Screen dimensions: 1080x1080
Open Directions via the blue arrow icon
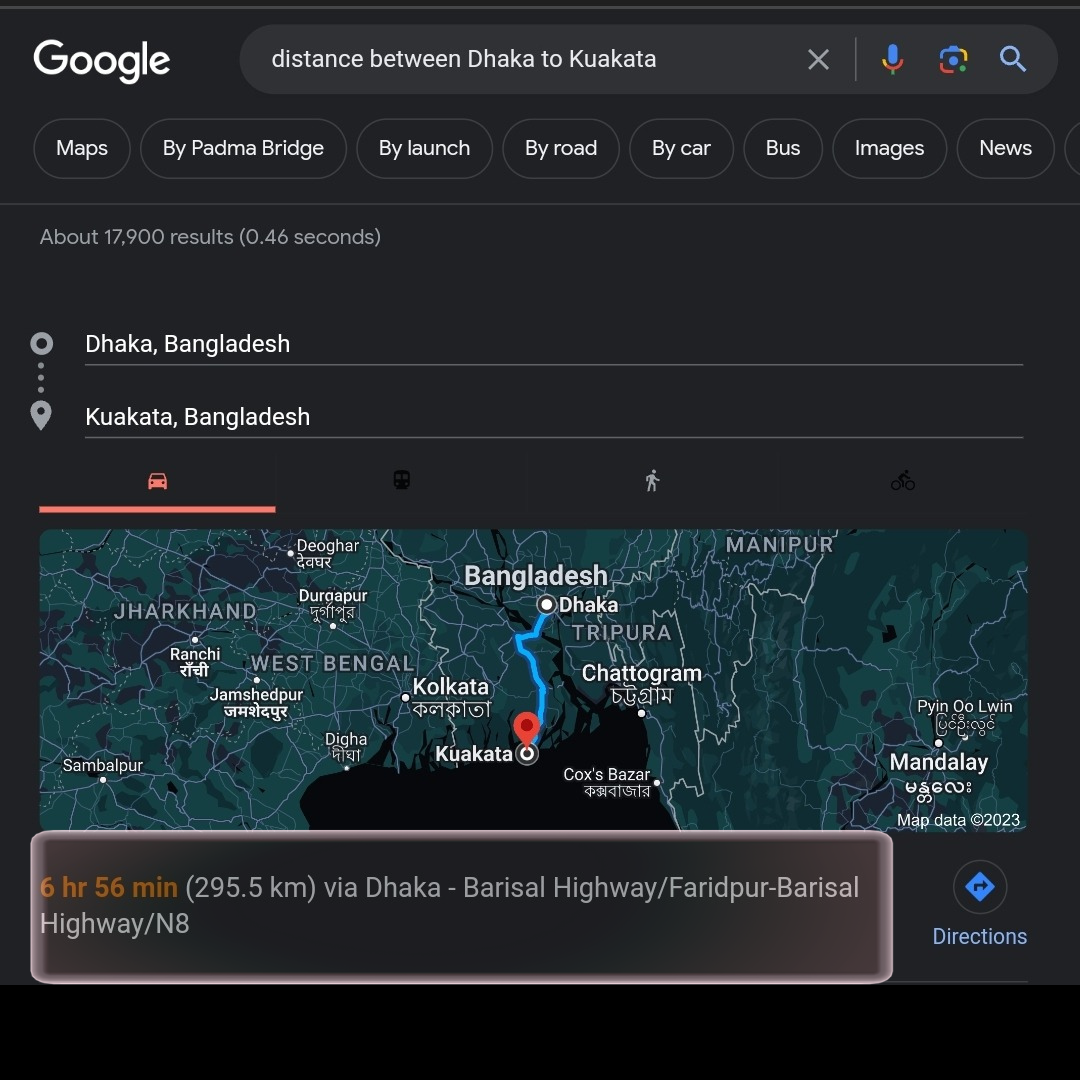tap(979, 887)
